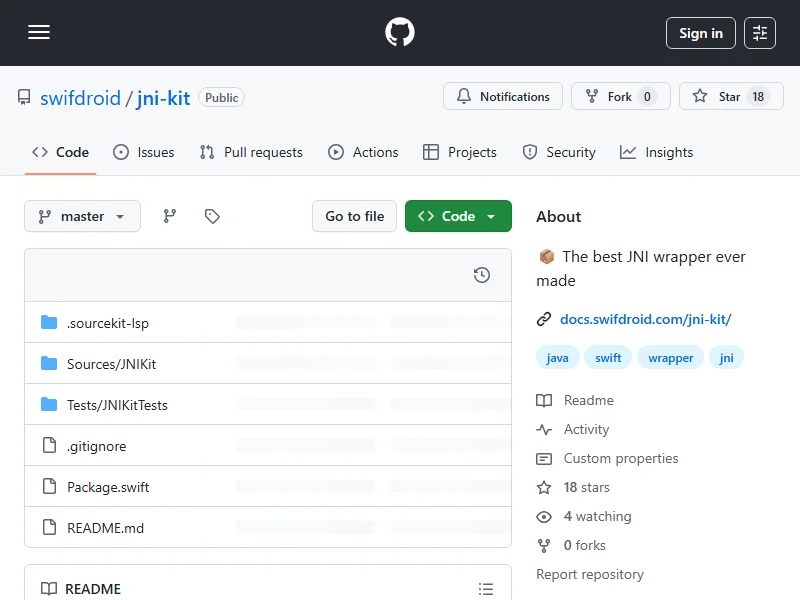Image resolution: width=800 pixels, height=600 pixels.
Task: Expand the master branch dropdown
Action: (82, 216)
